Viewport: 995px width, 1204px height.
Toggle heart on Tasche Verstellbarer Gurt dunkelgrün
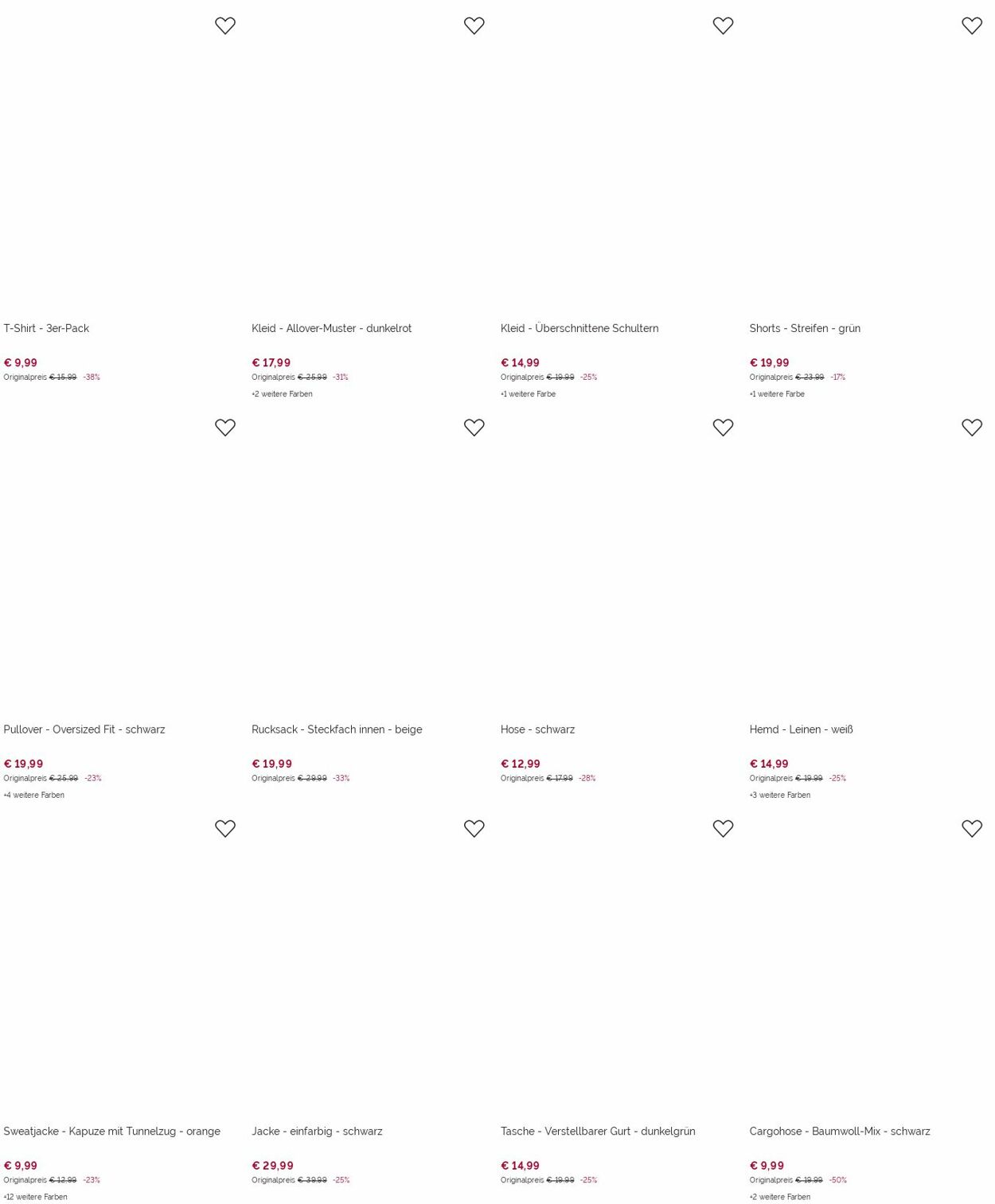(723, 828)
